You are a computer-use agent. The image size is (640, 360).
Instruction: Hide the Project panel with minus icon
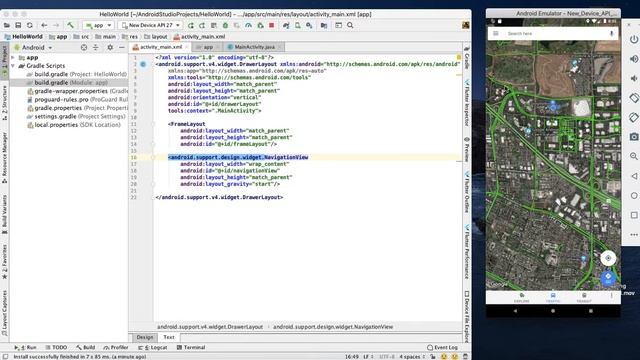pos(122,47)
